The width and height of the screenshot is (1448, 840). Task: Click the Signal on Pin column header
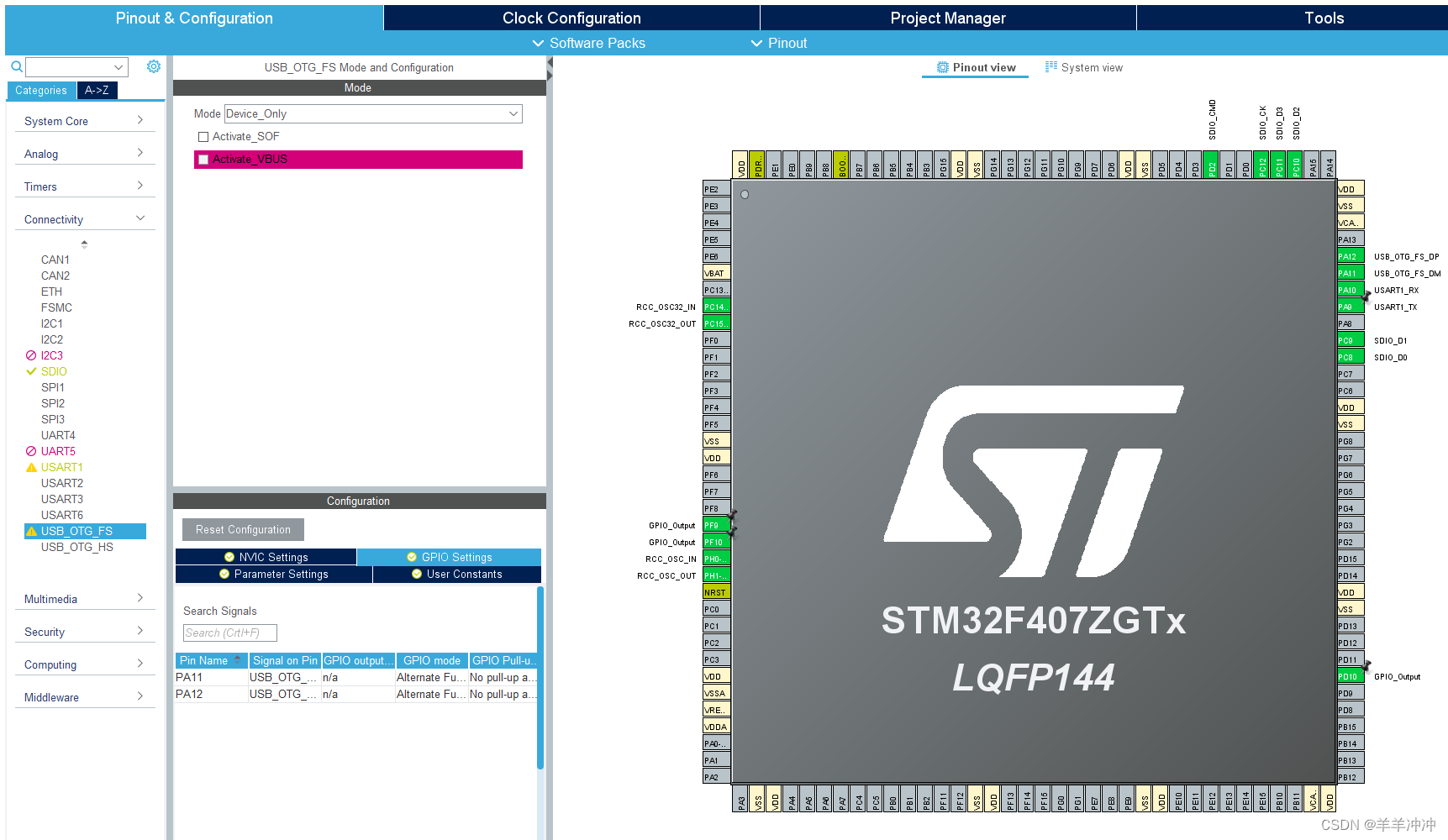point(285,660)
